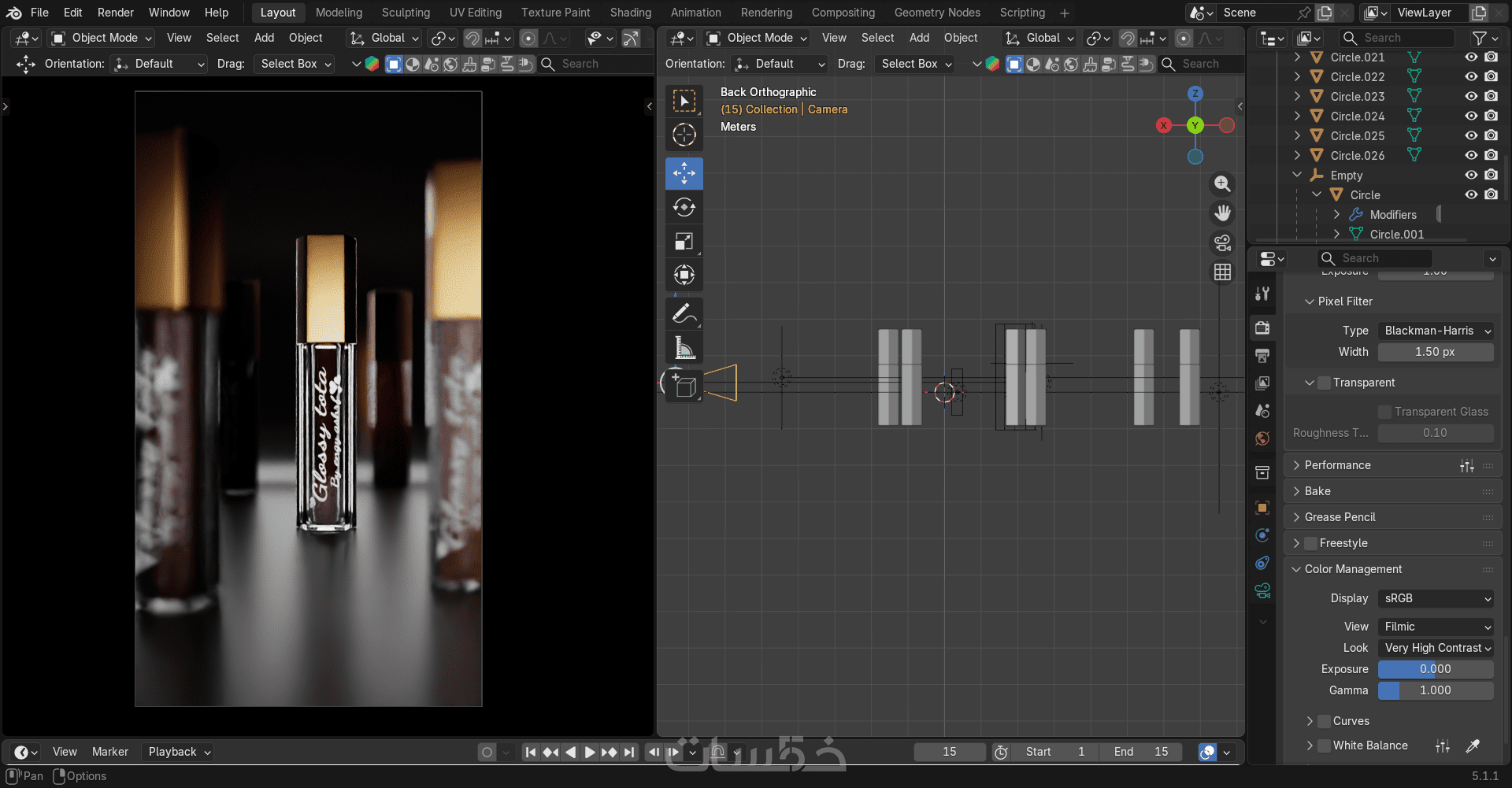The image size is (1512, 788).
Task: Switch to the Geometry Nodes workspace tab
Action: point(937,13)
